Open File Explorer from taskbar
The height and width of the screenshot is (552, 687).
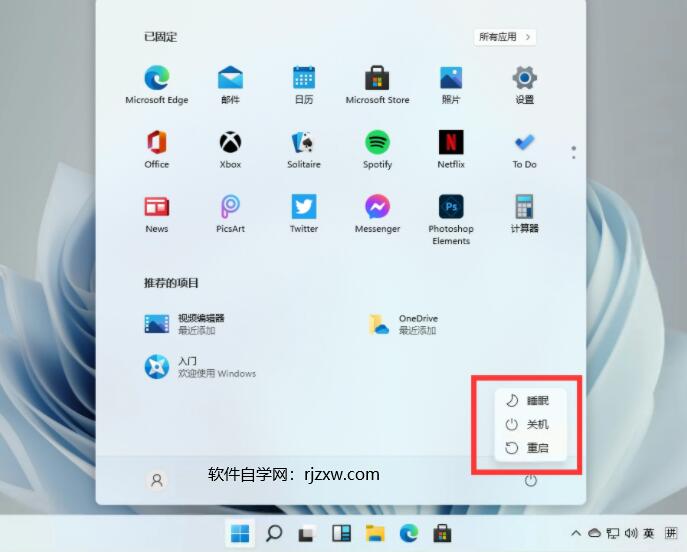click(375, 533)
